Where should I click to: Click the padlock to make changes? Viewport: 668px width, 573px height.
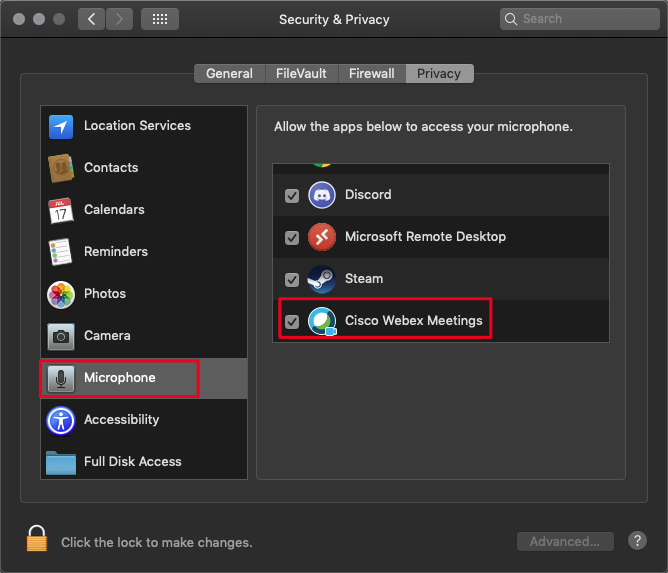[x=37, y=538]
